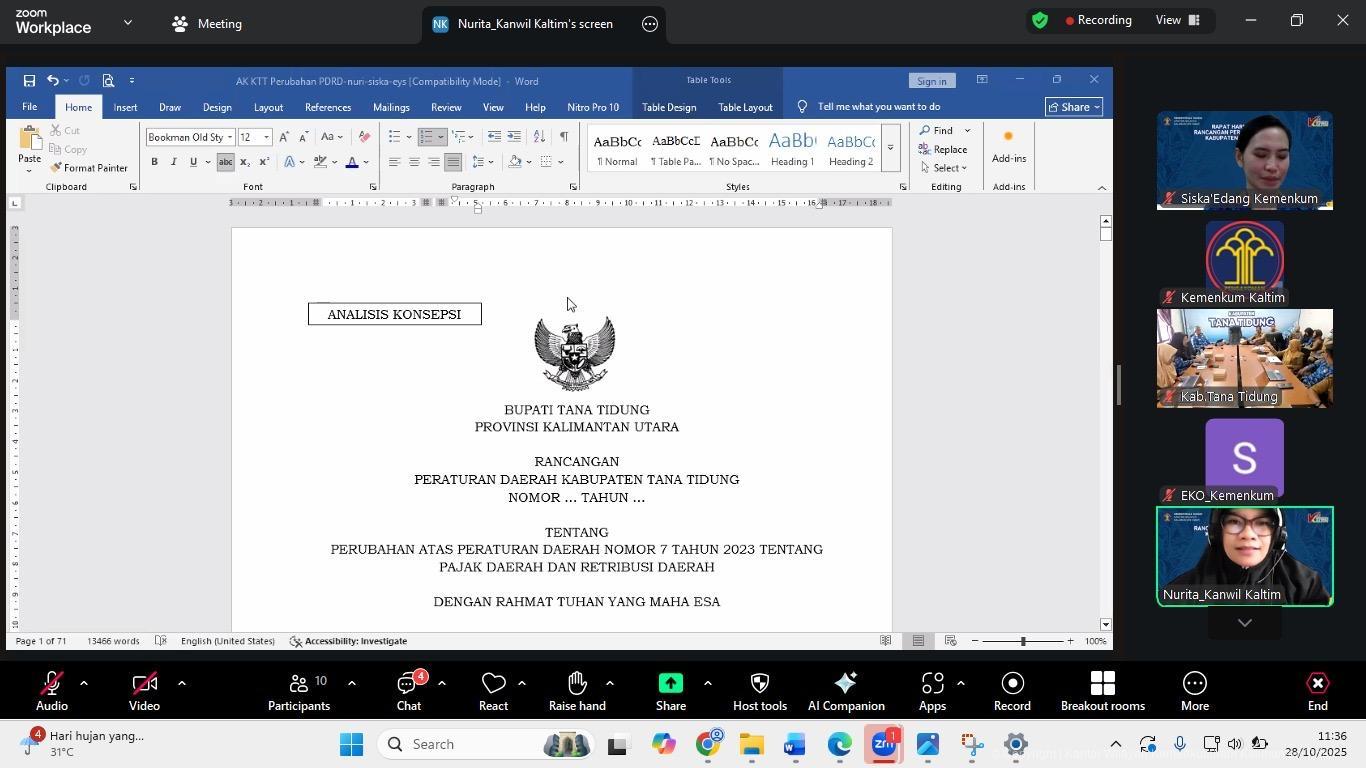
Task: Switch to the Meeting tab
Action: pos(207,24)
